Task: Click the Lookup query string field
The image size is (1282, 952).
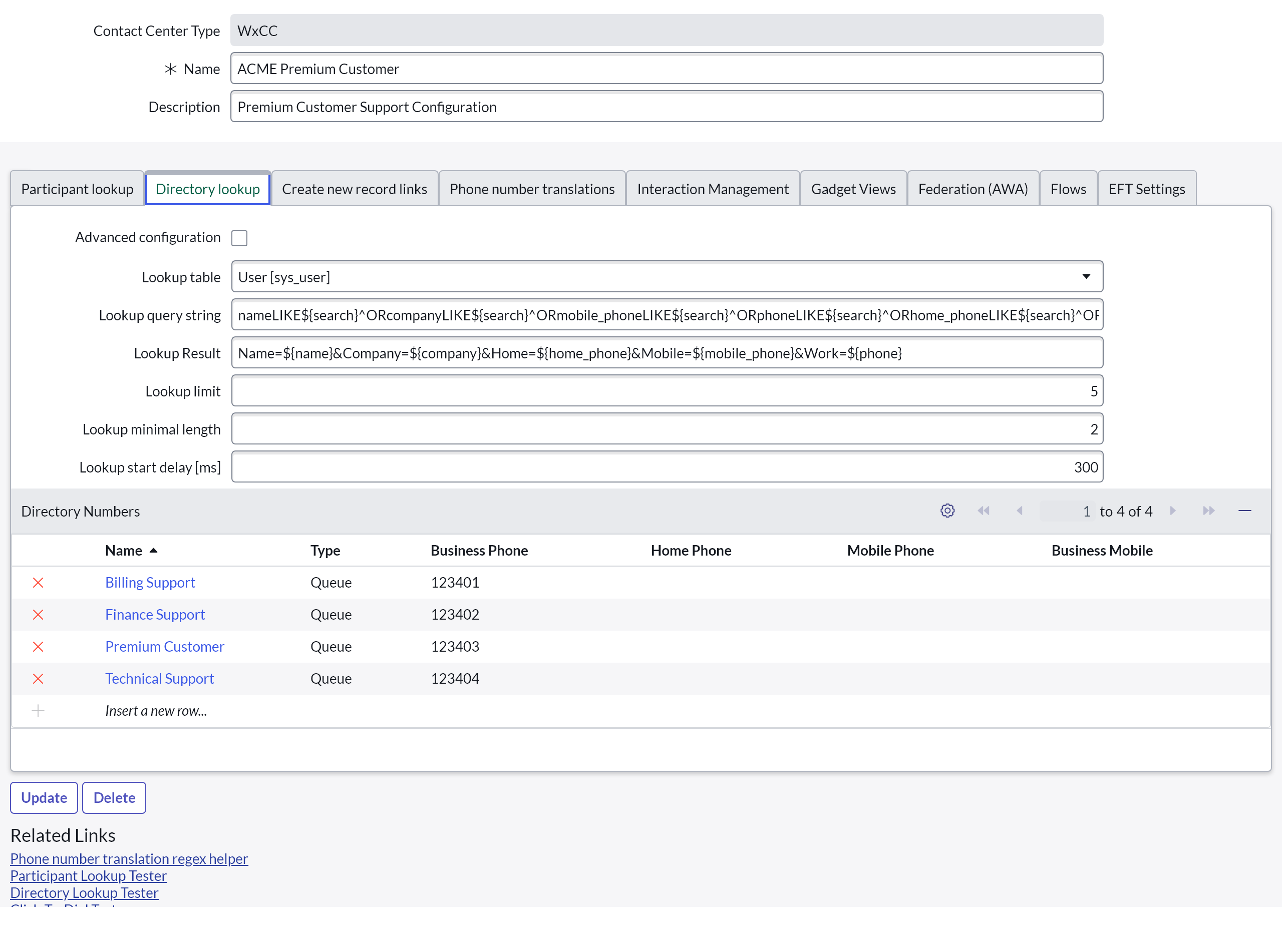Action: coord(667,315)
